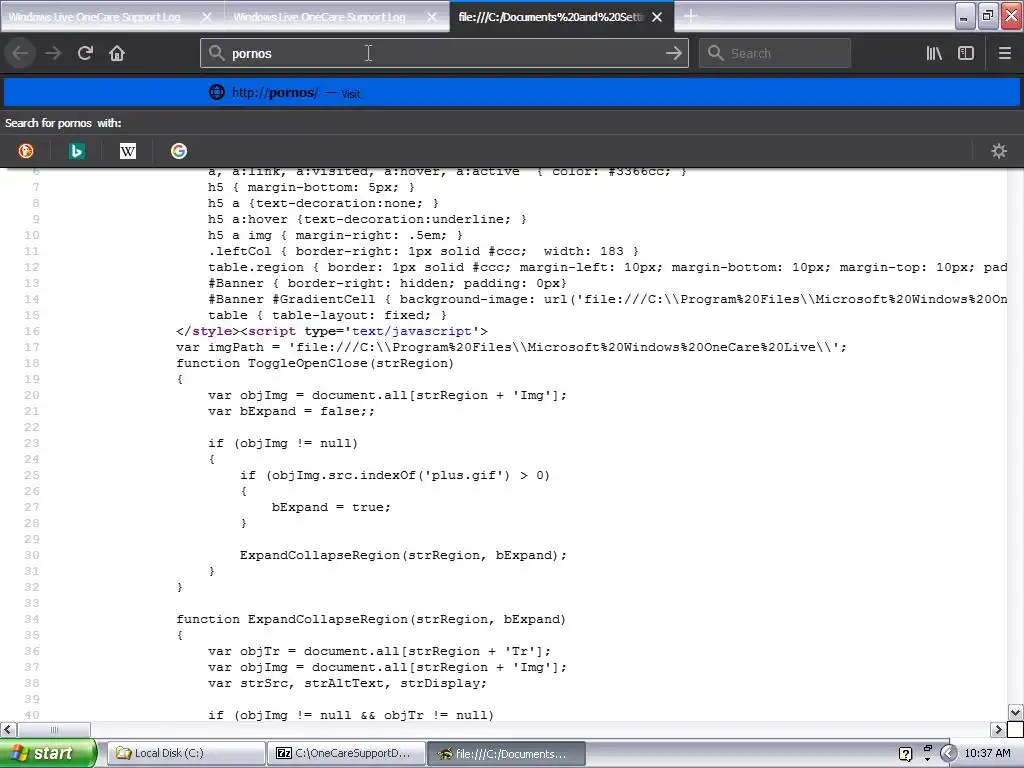
Task: Close the second Windows Live OneCare Support Log tab
Action: pos(432,17)
